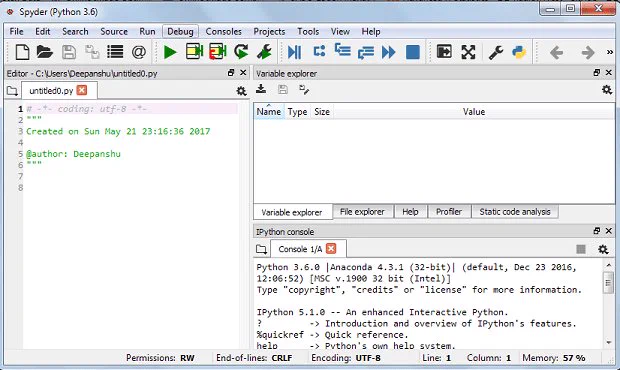This screenshot has height=370, width=620.
Task: Go to previous cursor position arrow
Action: click(x=556, y=52)
